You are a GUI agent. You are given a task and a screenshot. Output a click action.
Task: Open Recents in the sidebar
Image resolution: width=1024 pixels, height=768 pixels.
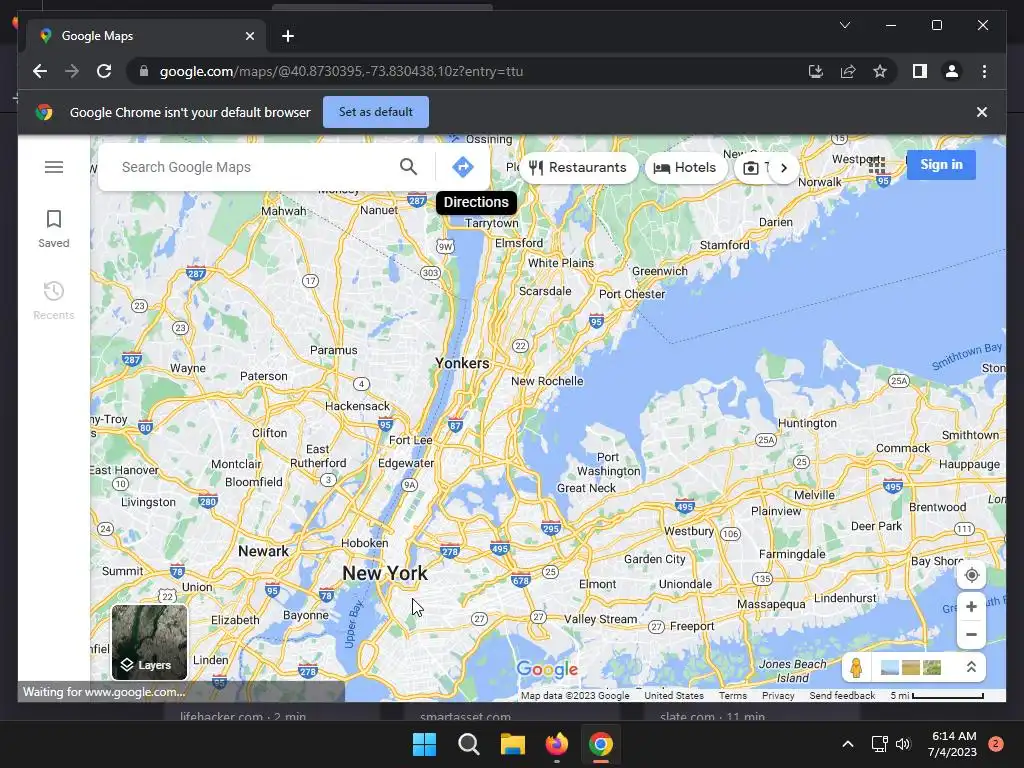point(54,300)
